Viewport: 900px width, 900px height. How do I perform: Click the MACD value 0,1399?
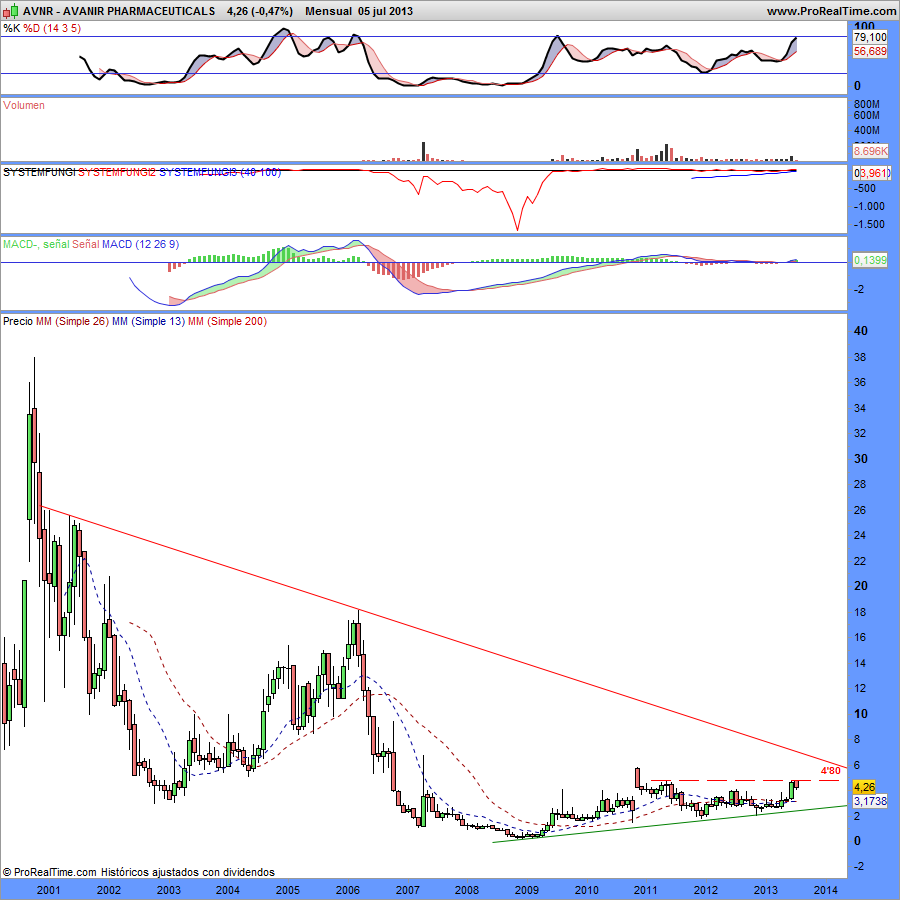870,260
